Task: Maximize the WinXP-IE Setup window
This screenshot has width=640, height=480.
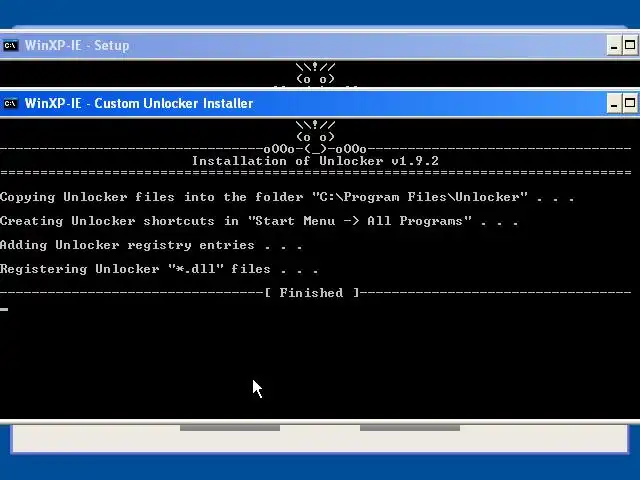Action: point(630,45)
